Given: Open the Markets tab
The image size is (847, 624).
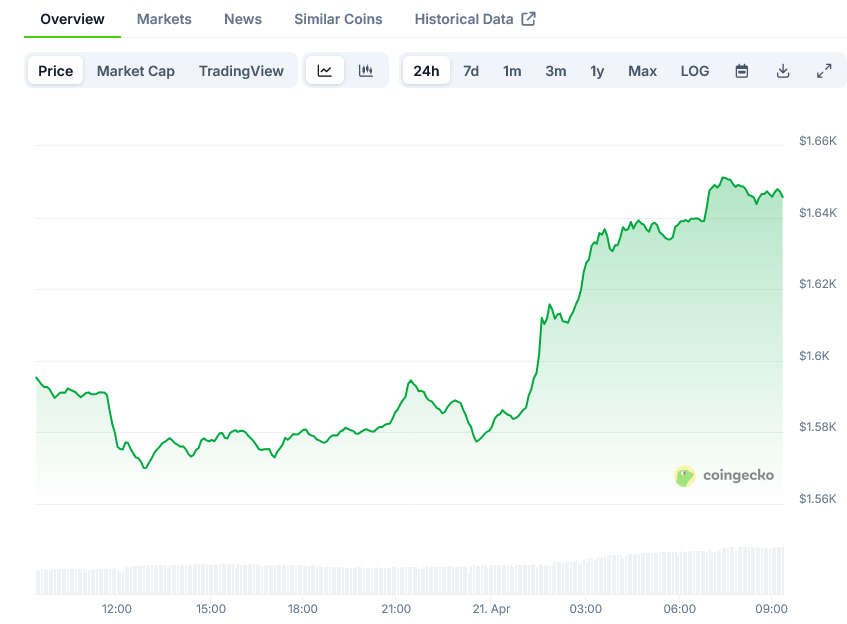Looking at the screenshot, I should 164,19.
